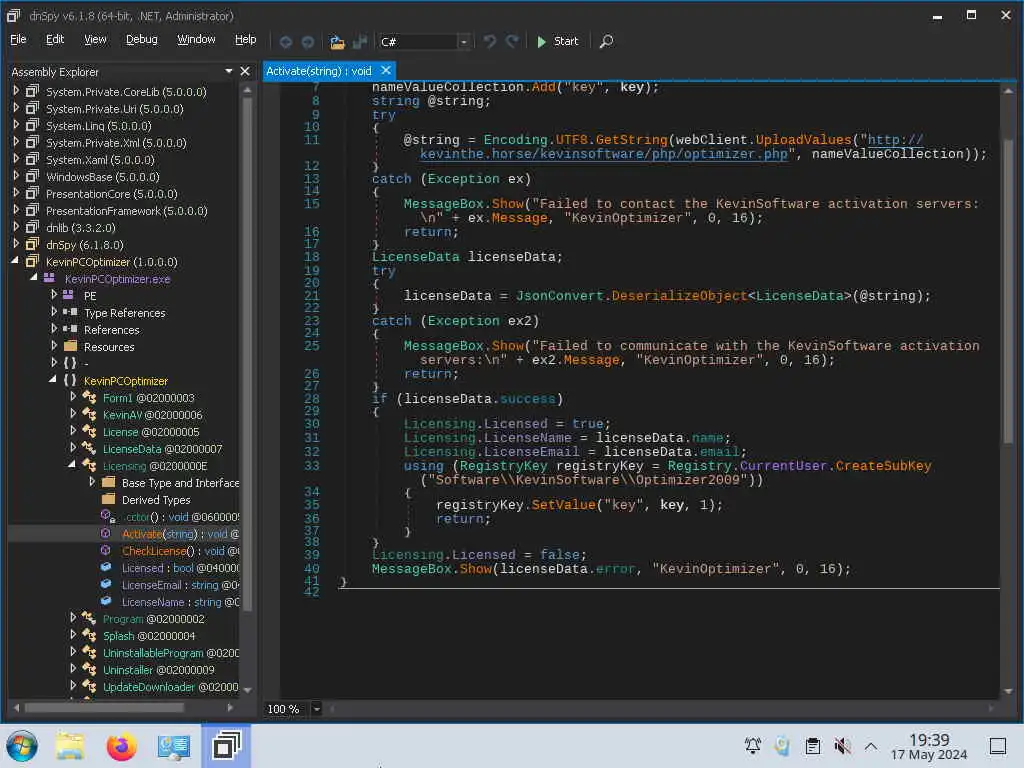
Task: Open the Assembly Explorer panel options dropdown
Action: tap(229, 71)
